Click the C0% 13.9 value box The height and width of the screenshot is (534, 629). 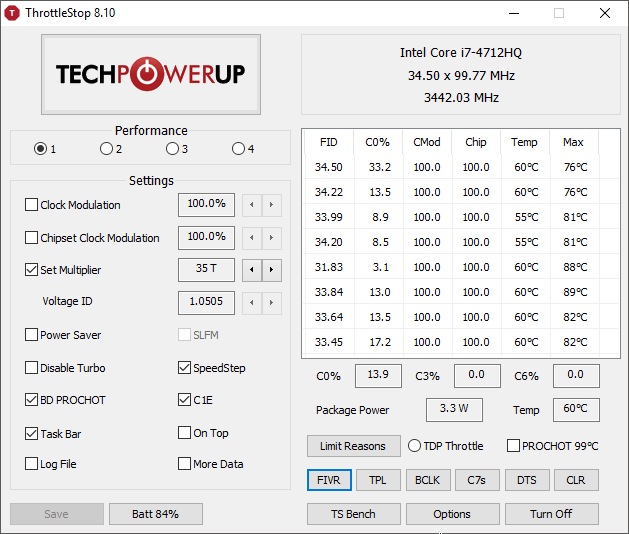pos(378,376)
